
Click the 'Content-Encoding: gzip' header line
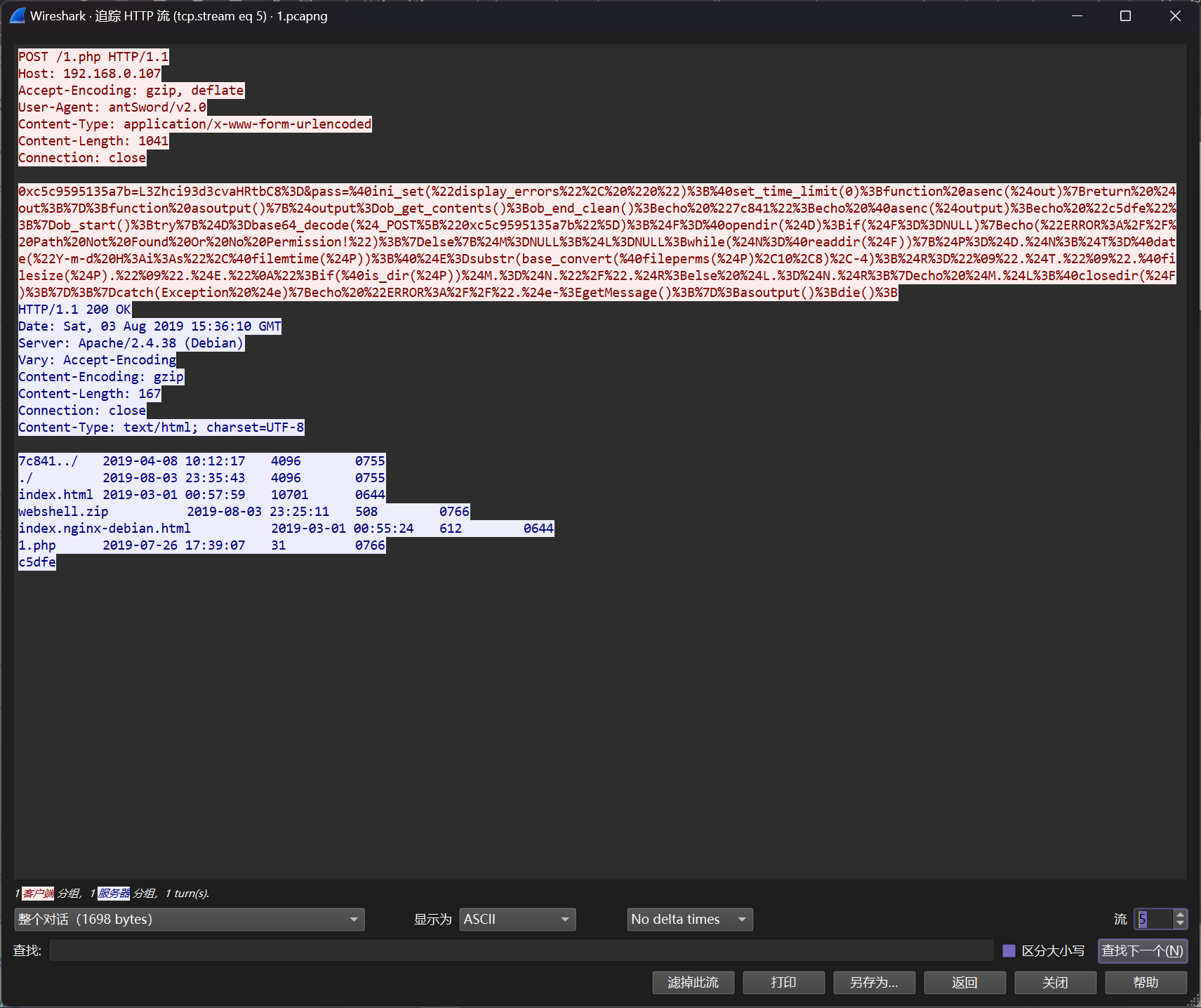101,377
